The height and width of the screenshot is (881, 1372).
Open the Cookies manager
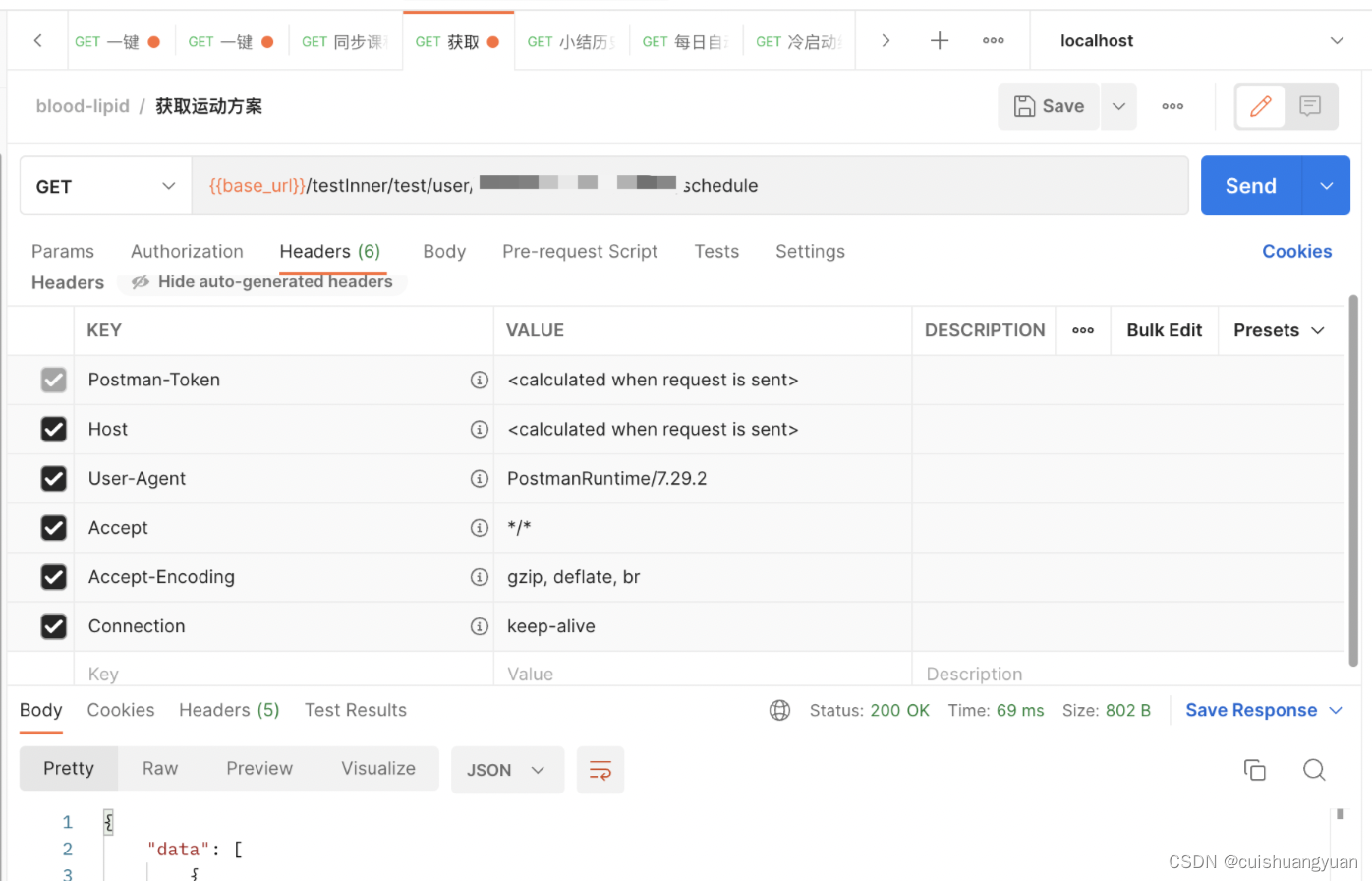point(1296,251)
